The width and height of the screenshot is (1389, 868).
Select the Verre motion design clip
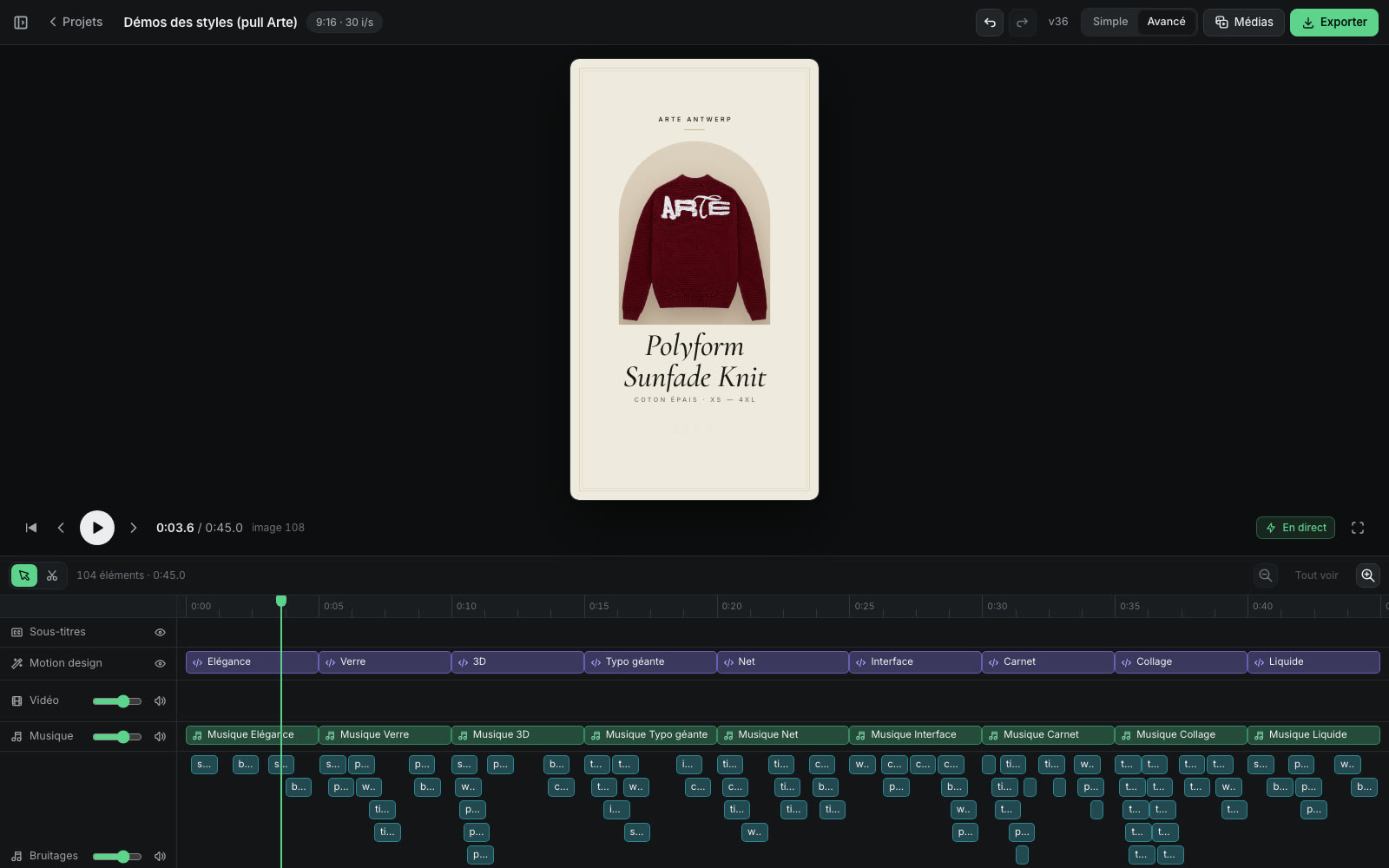pos(385,662)
